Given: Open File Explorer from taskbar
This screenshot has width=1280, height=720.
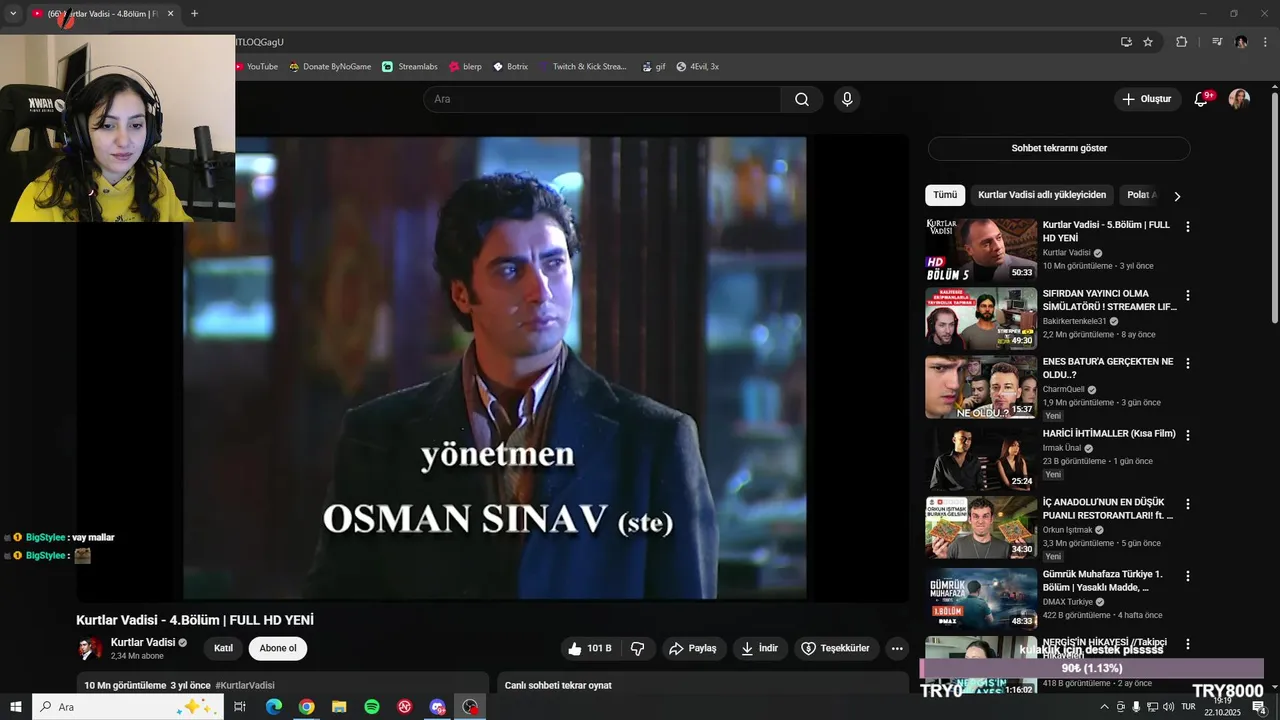Looking at the screenshot, I should tap(339, 707).
